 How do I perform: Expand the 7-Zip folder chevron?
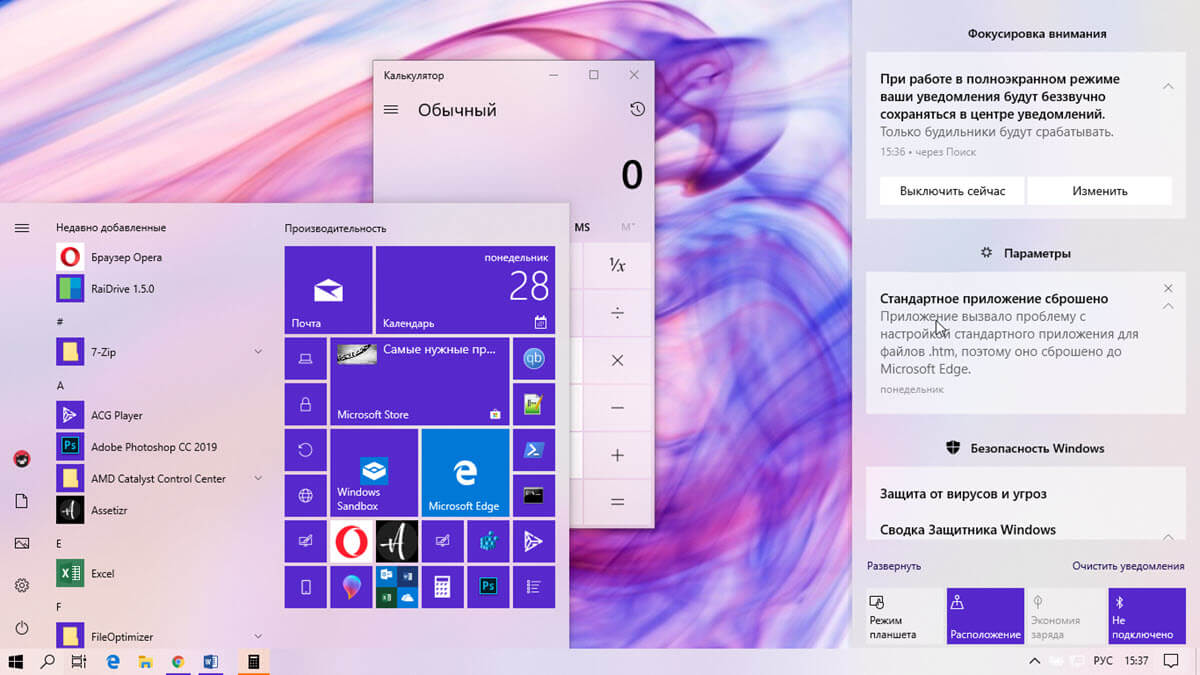(x=258, y=352)
